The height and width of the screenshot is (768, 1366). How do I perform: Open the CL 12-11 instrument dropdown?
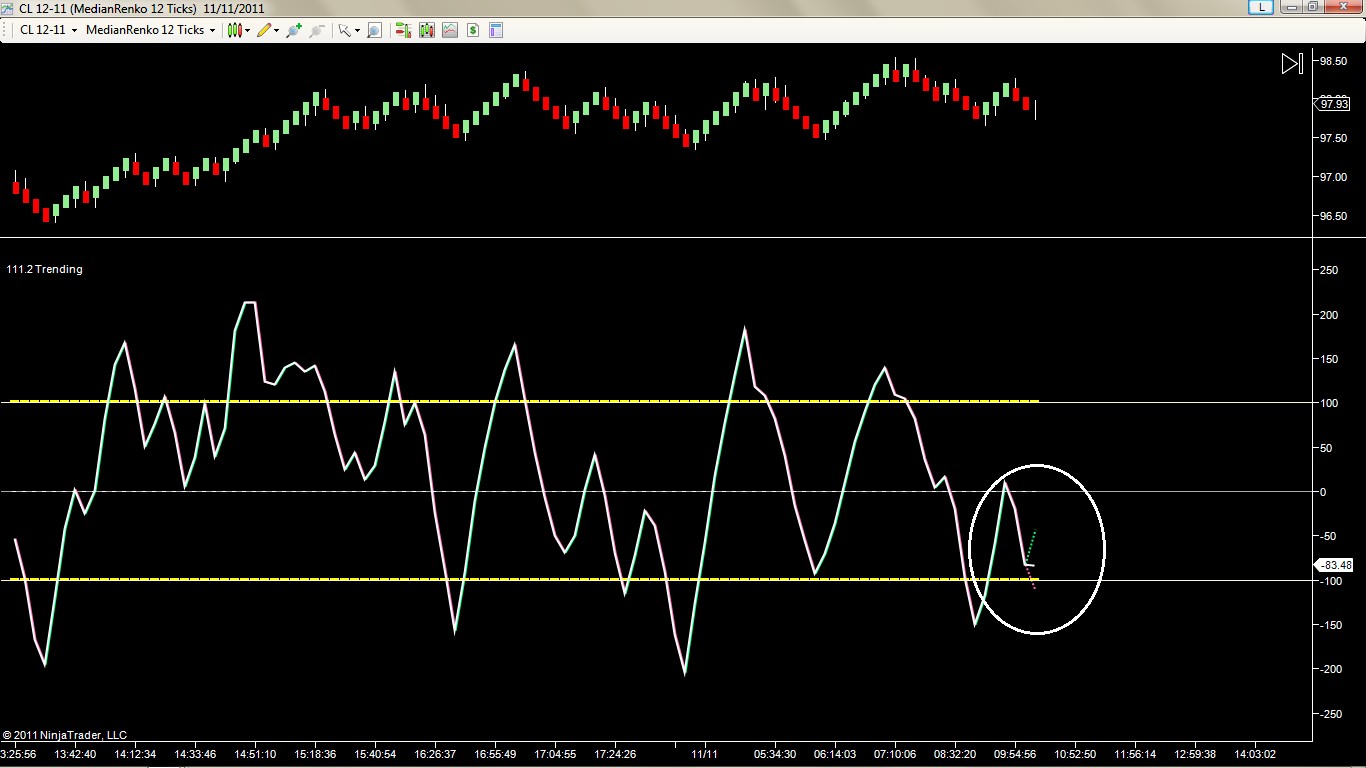pos(49,30)
